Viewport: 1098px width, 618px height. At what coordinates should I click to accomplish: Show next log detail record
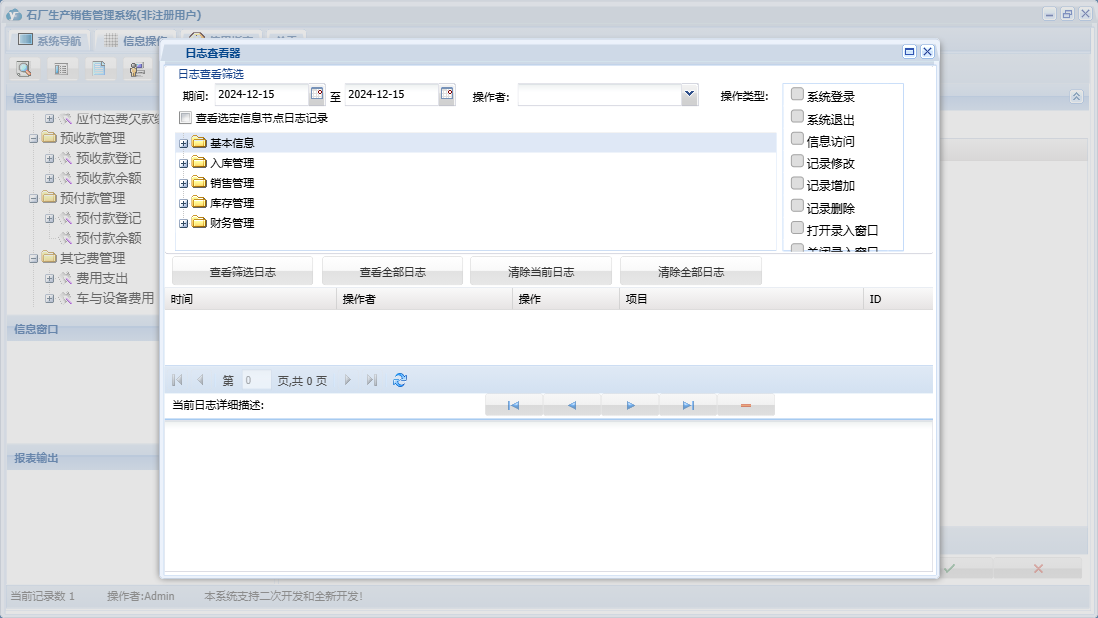point(630,405)
